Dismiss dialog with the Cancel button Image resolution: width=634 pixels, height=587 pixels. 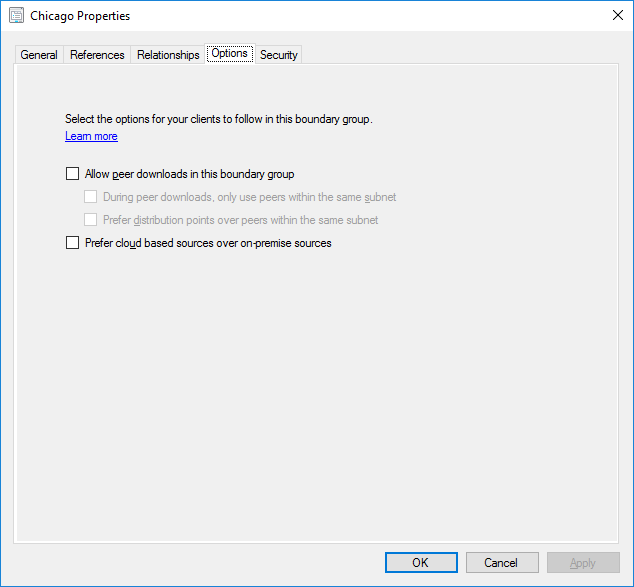pos(502,562)
